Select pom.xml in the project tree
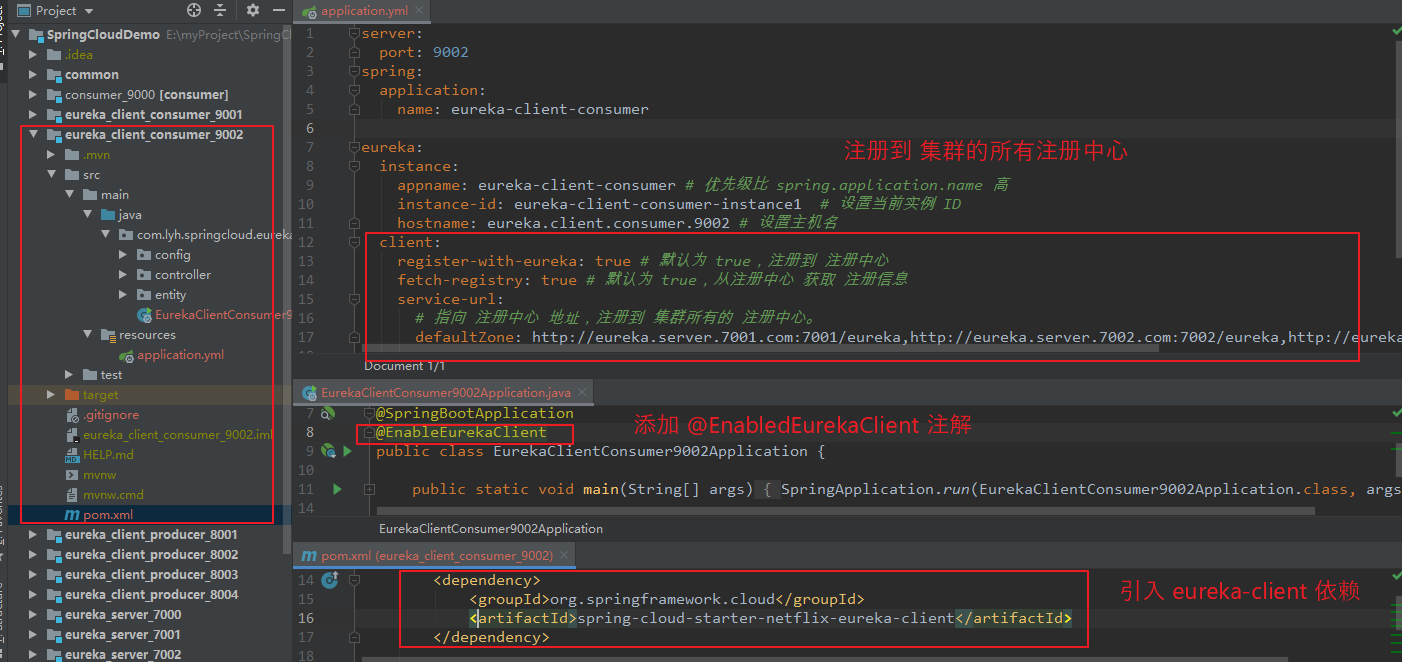Screen dimensions: 1402x662 click(98, 515)
